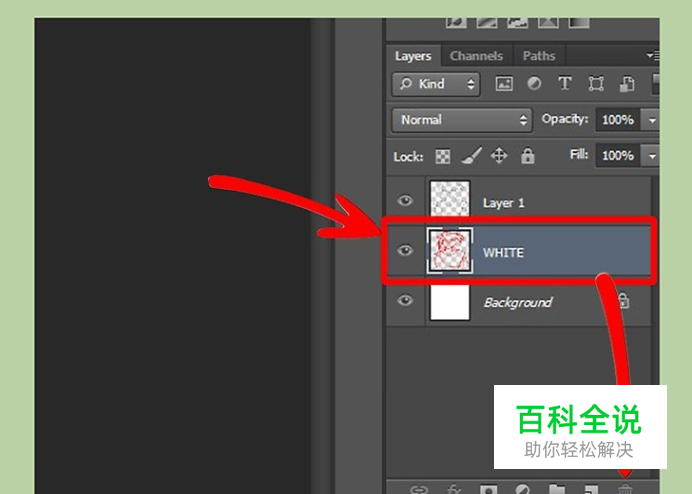
Task: Create a new layer icon
Action: click(x=591, y=489)
